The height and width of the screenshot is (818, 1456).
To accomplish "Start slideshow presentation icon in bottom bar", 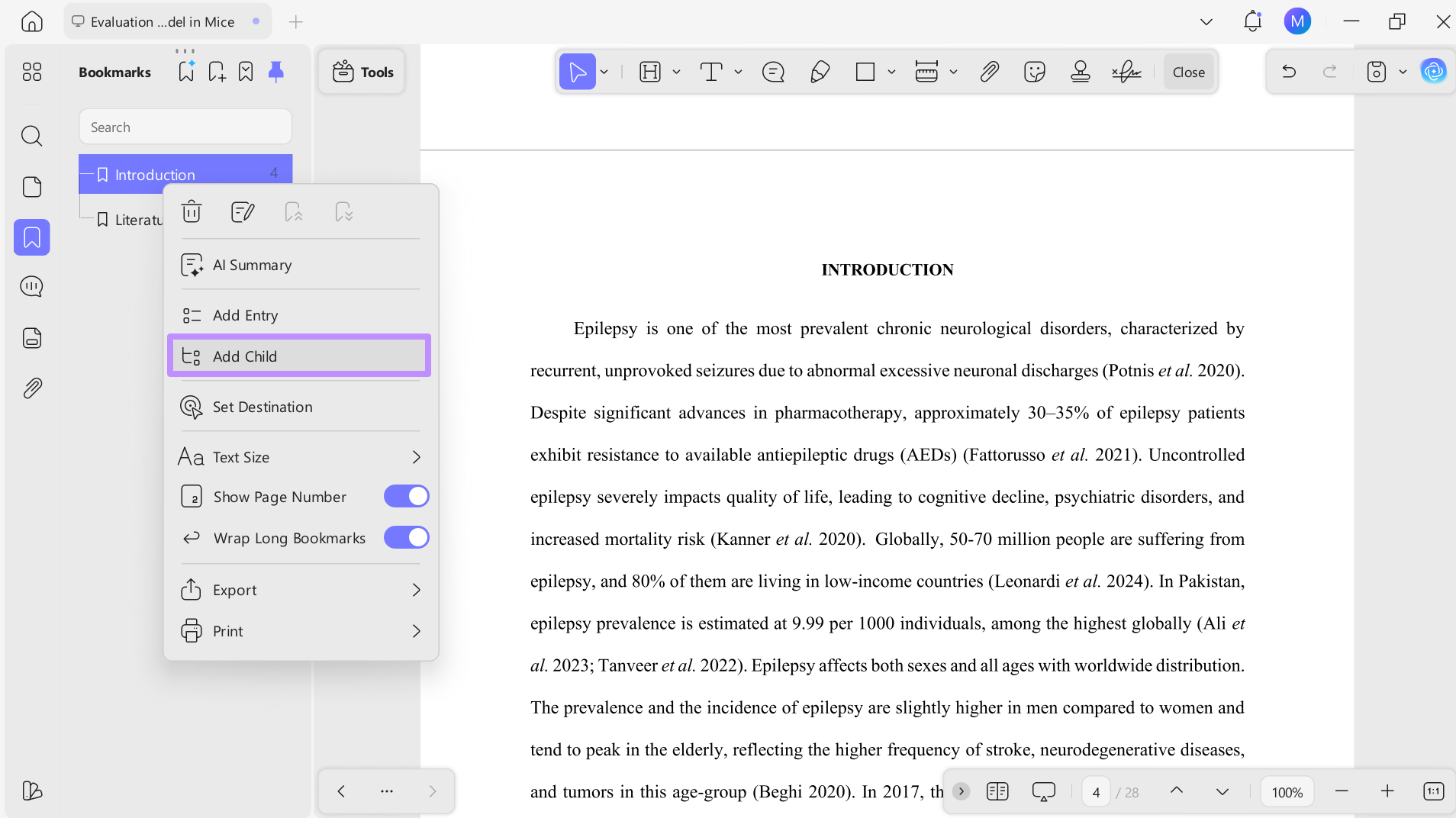I will pos(1044,791).
